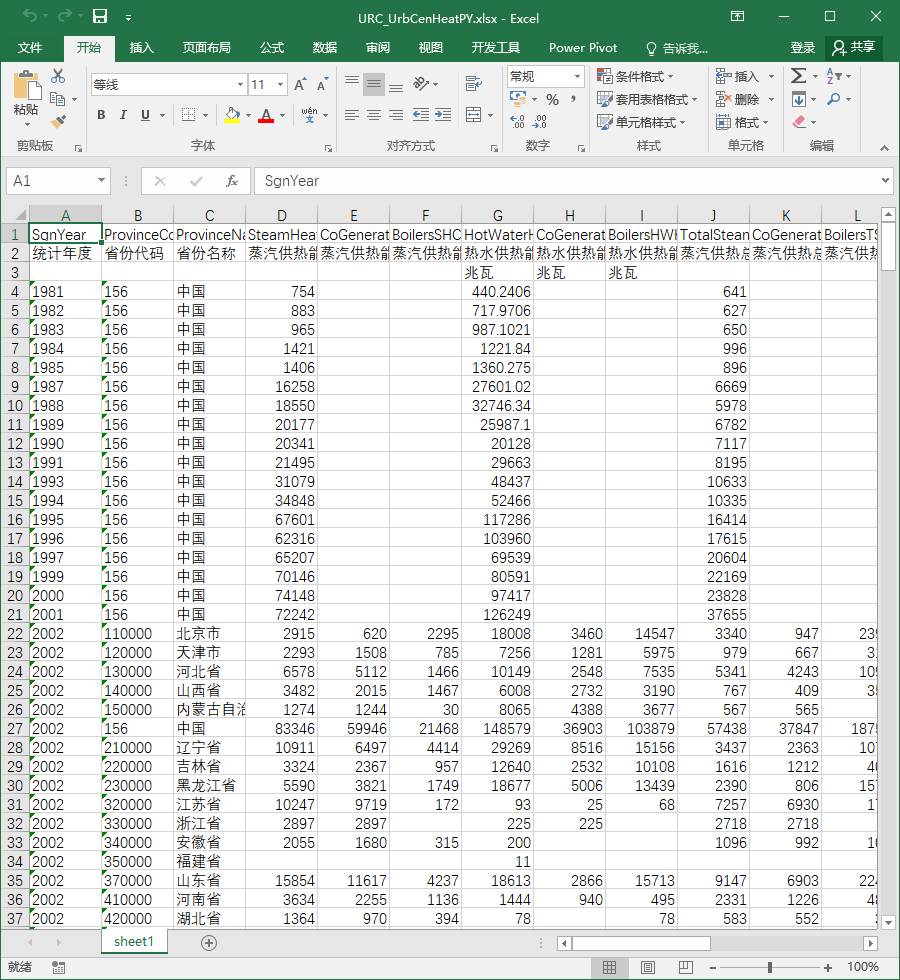This screenshot has height=980, width=900.
Task: Click the Save icon in title bar
Action: point(100,16)
